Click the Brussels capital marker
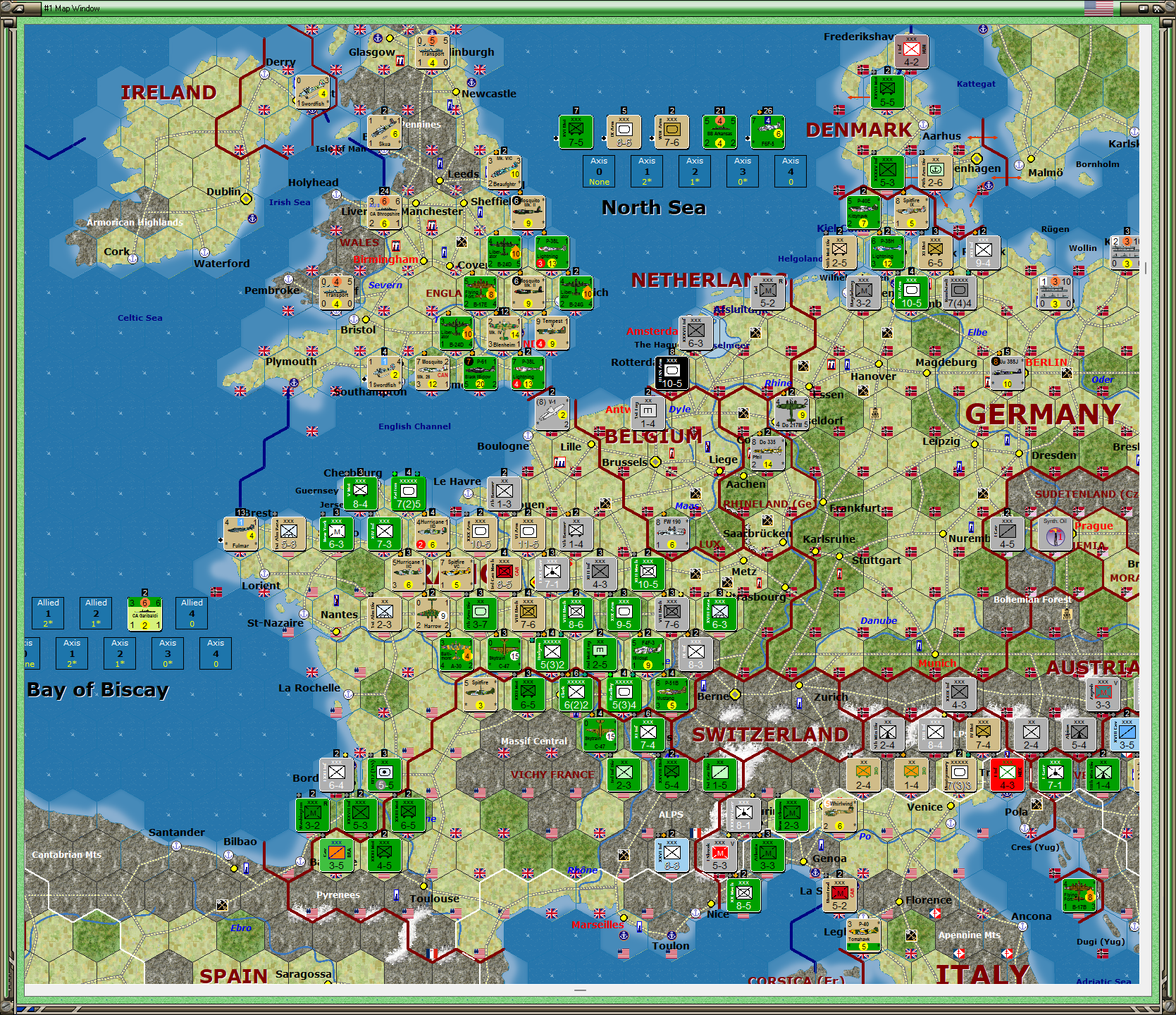Image resolution: width=1176 pixels, height=1015 pixels. 655,462
